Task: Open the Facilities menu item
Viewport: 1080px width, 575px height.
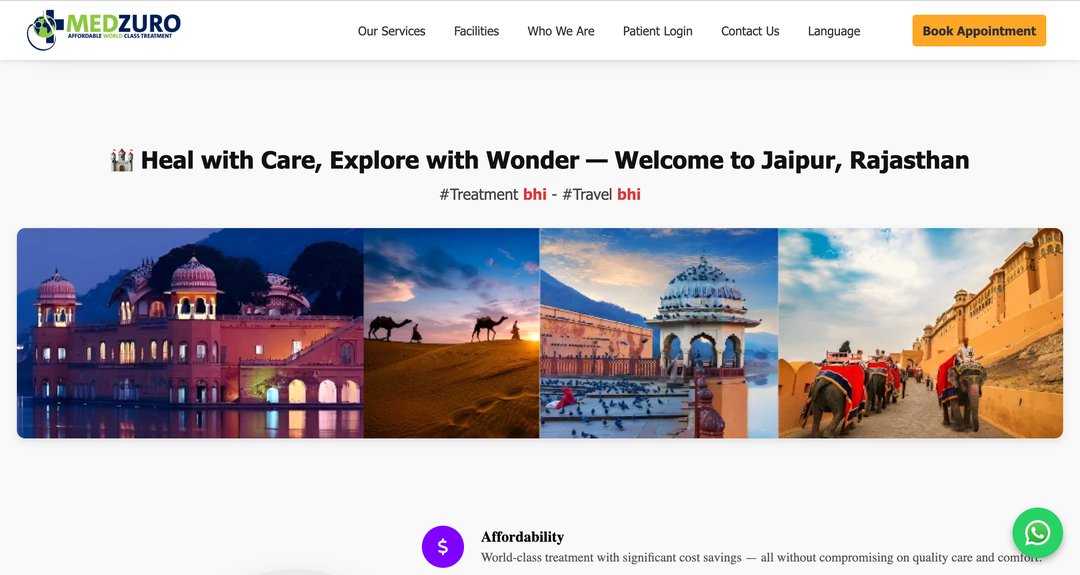Action: pyautogui.click(x=476, y=31)
